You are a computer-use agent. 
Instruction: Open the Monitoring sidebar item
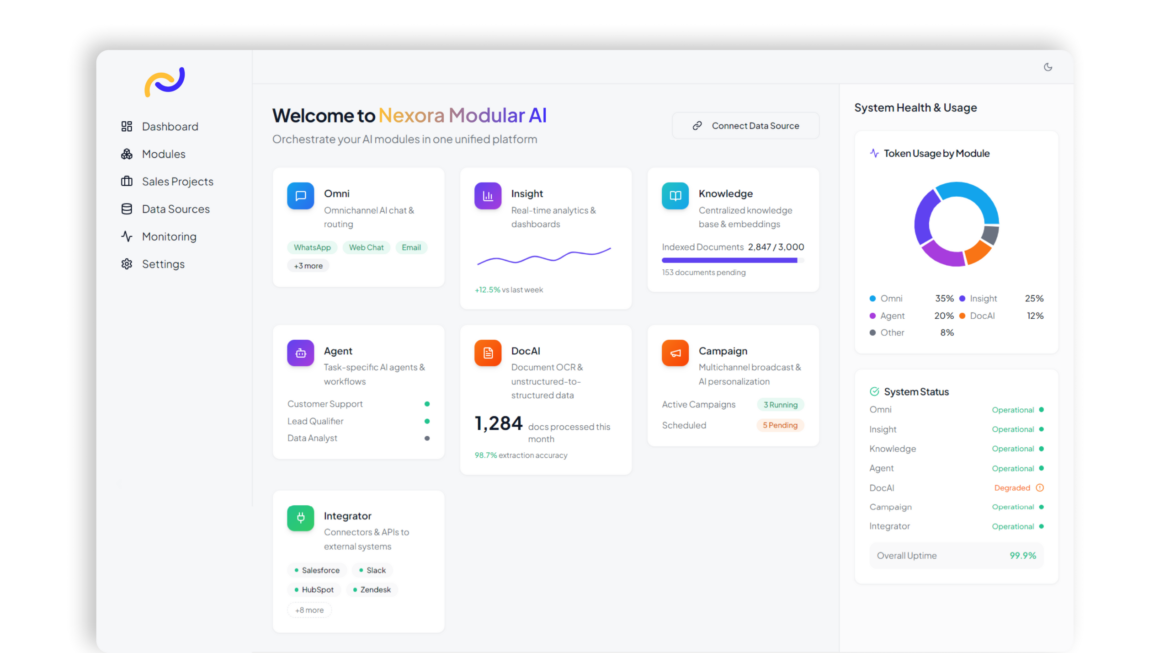click(x=168, y=237)
